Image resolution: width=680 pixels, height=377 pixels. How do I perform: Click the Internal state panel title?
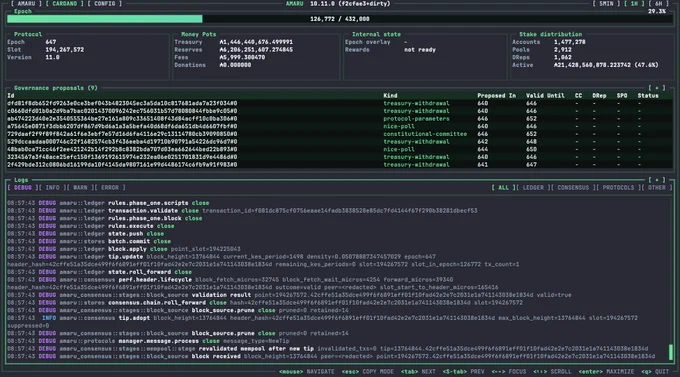point(376,34)
